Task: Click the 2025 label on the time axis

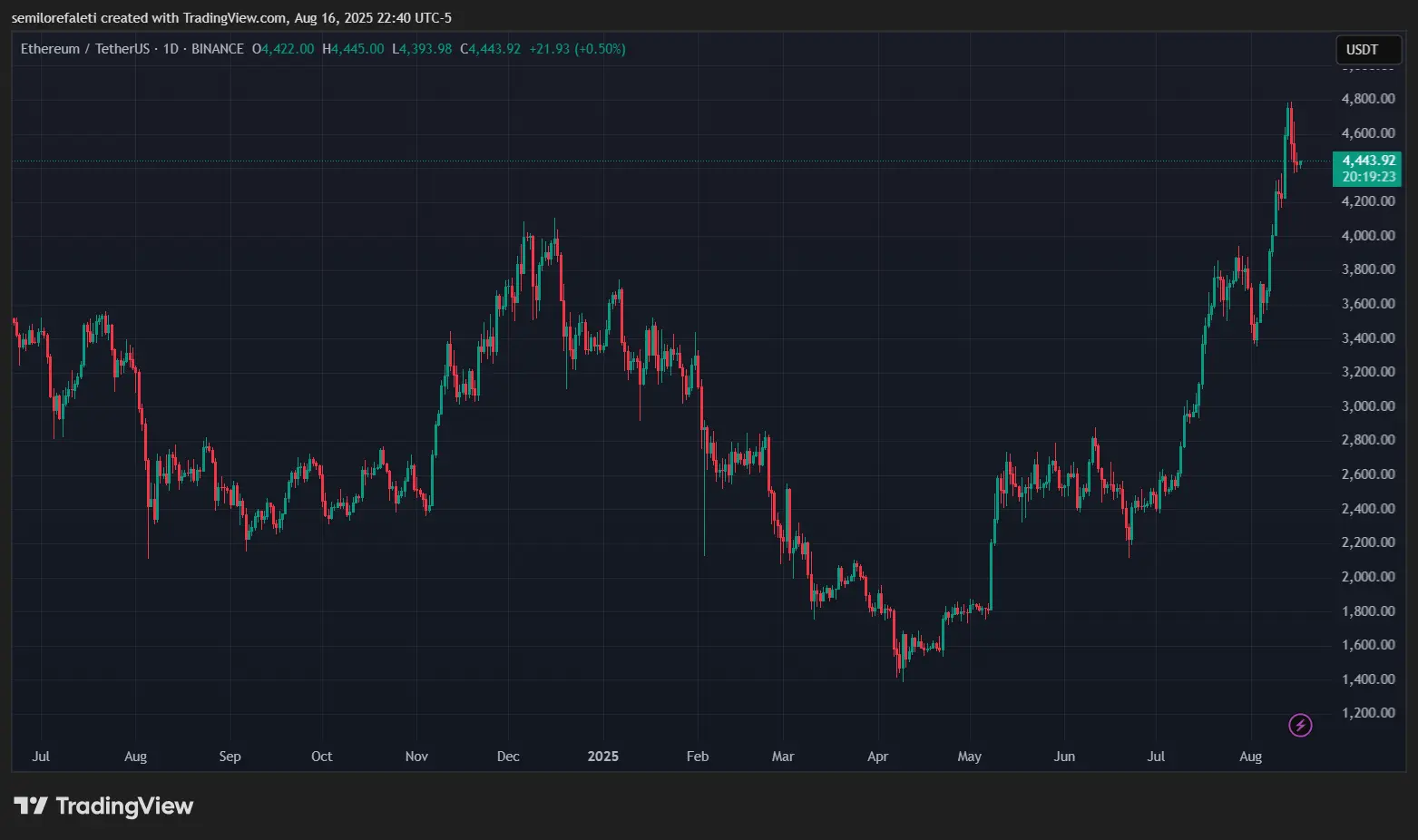Action: [x=603, y=756]
